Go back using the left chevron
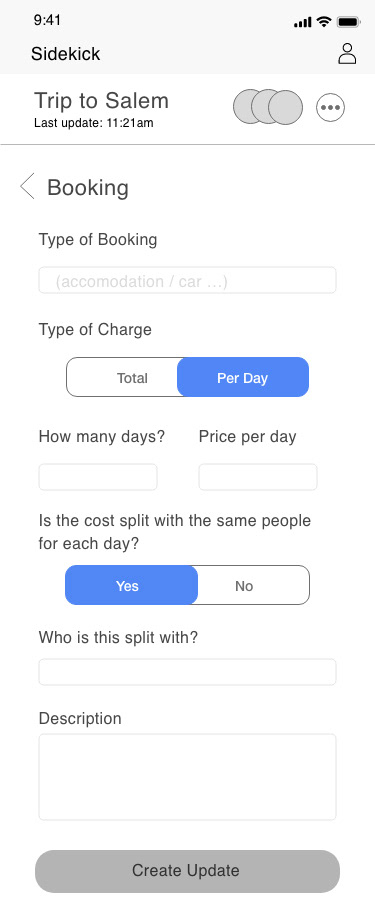 coord(27,186)
